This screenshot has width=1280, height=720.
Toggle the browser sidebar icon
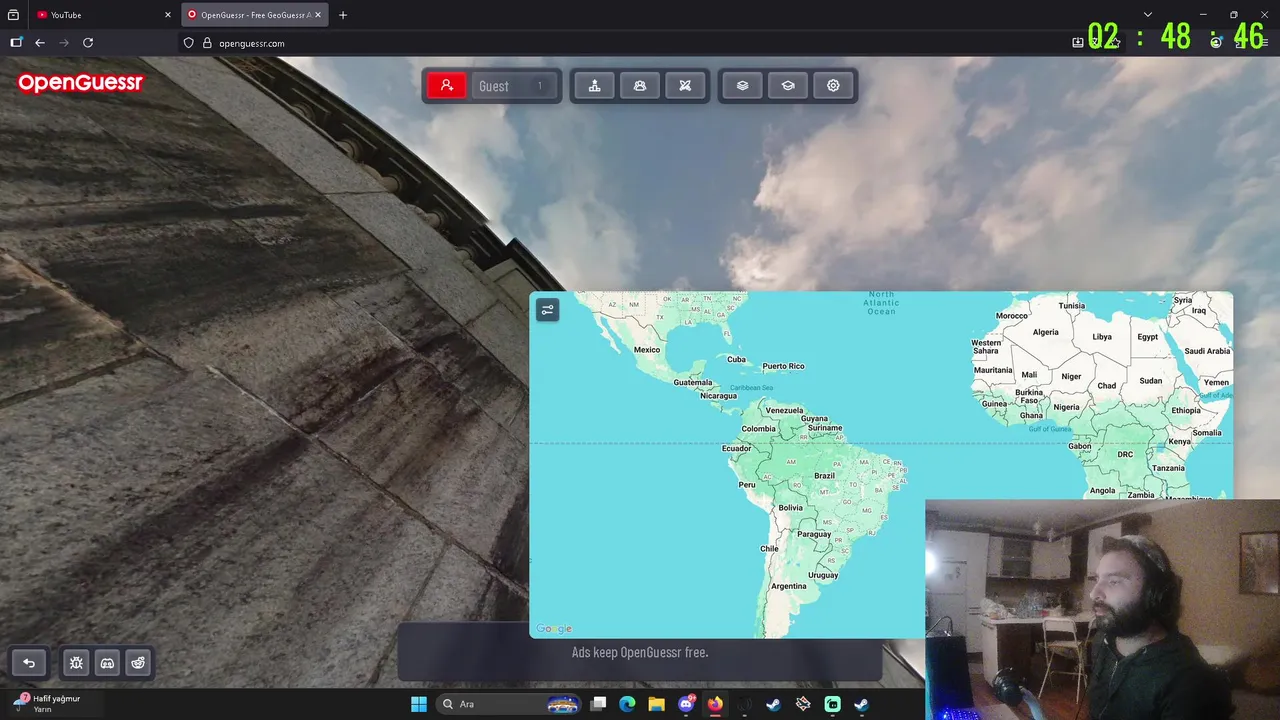pyautogui.click(x=16, y=43)
